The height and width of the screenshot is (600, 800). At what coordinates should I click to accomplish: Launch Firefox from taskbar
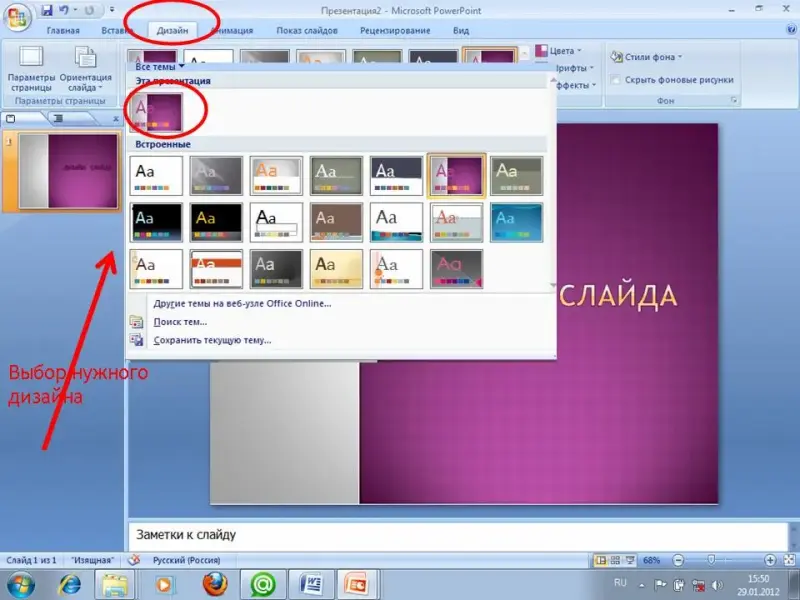[214, 583]
